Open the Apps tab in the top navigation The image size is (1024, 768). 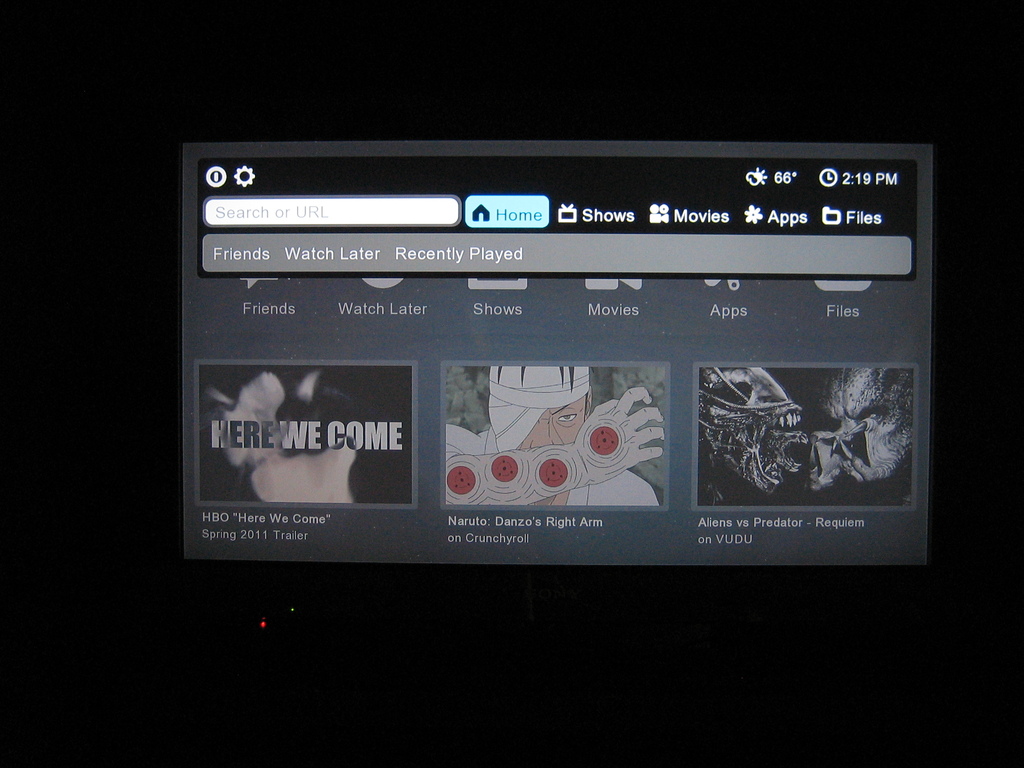click(776, 216)
